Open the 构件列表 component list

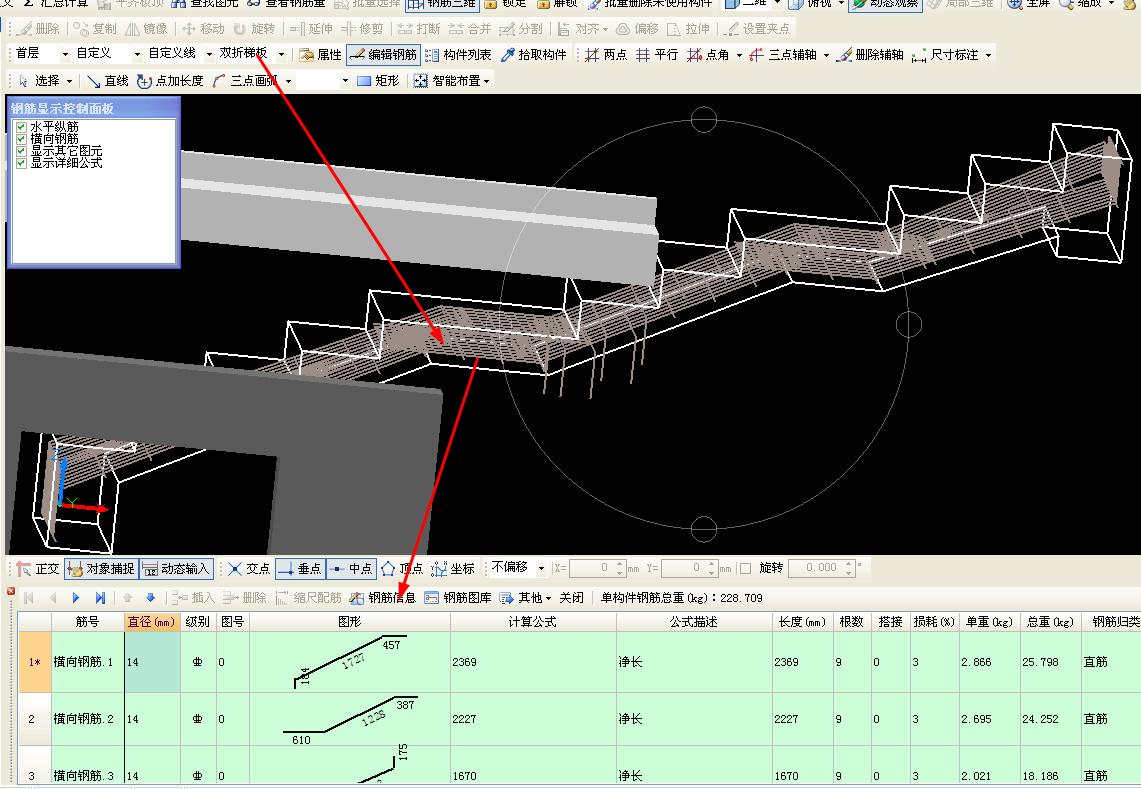pos(458,55)
